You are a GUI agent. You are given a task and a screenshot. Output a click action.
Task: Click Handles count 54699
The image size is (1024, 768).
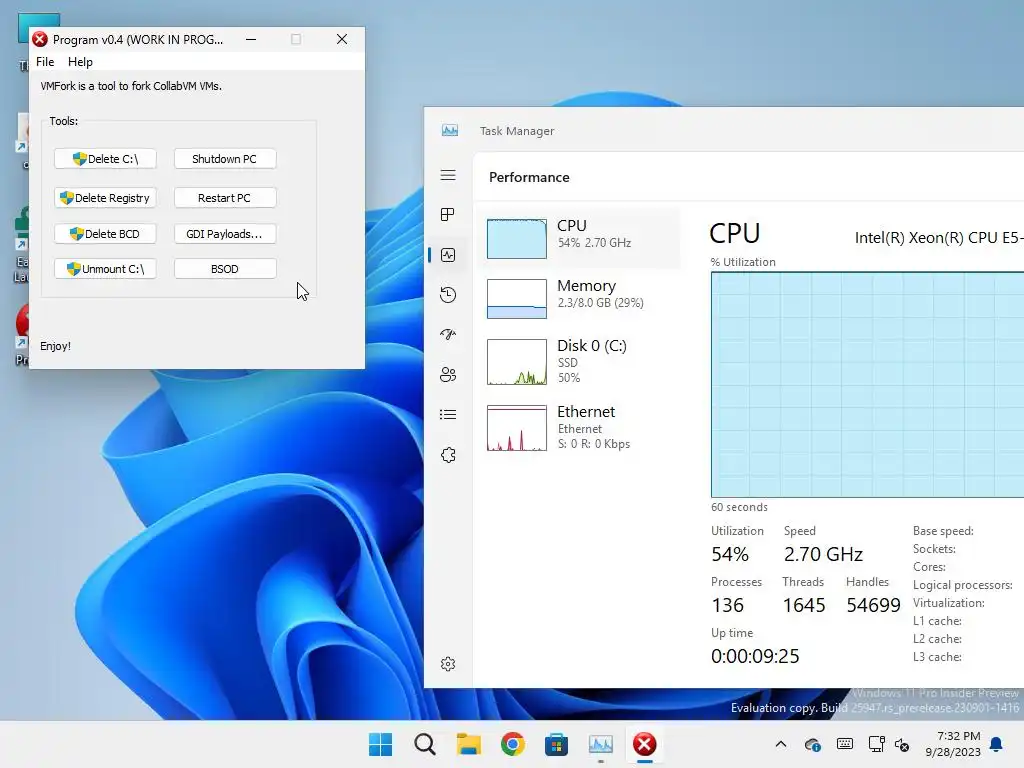click(873, 605)
